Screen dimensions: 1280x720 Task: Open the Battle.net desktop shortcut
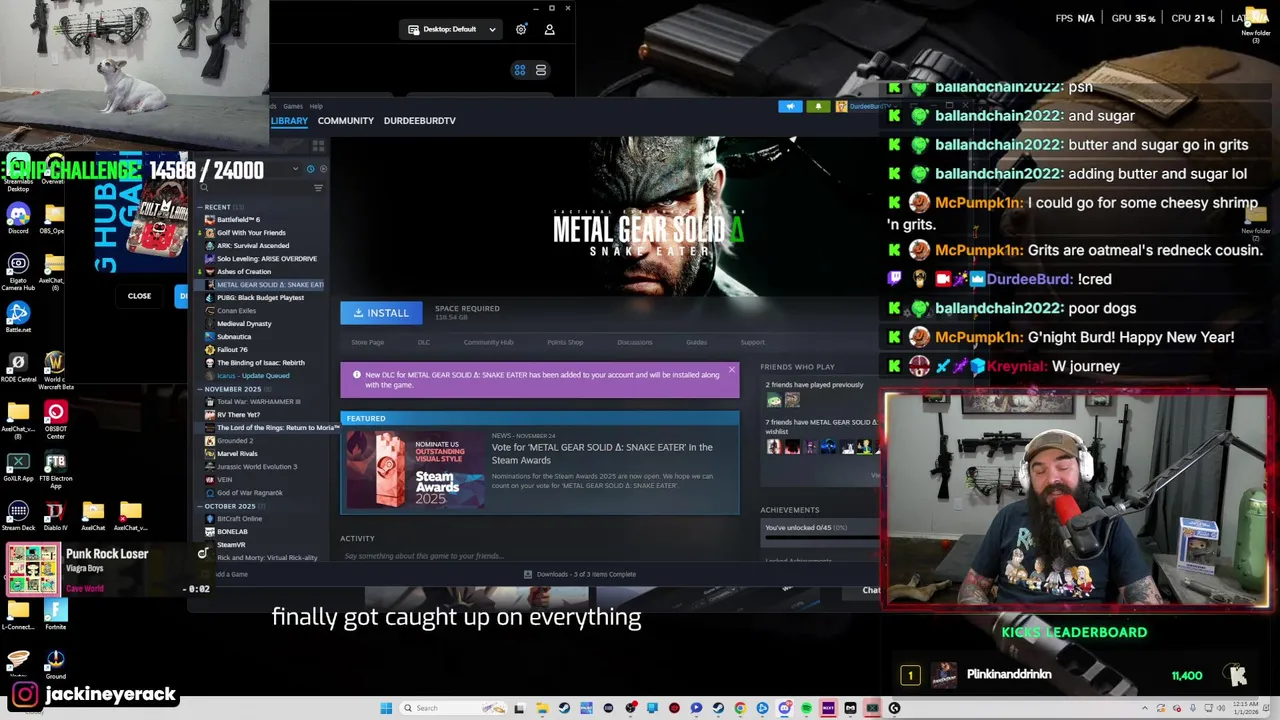pos(18,316)
